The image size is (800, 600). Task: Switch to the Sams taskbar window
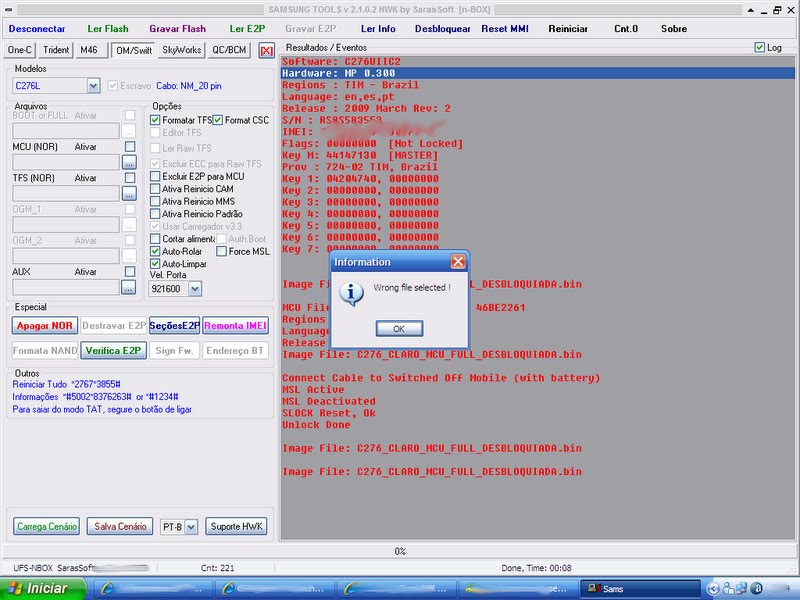pos(640,589)
